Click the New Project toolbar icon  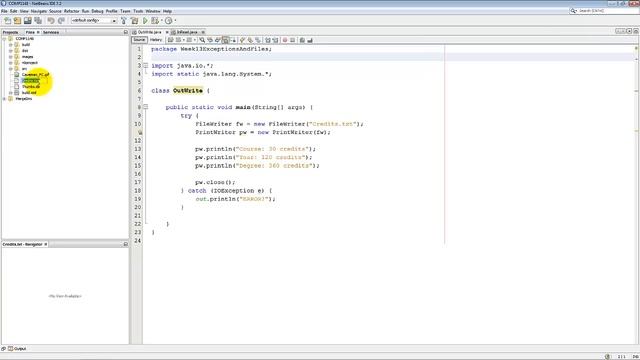[18, 20]
